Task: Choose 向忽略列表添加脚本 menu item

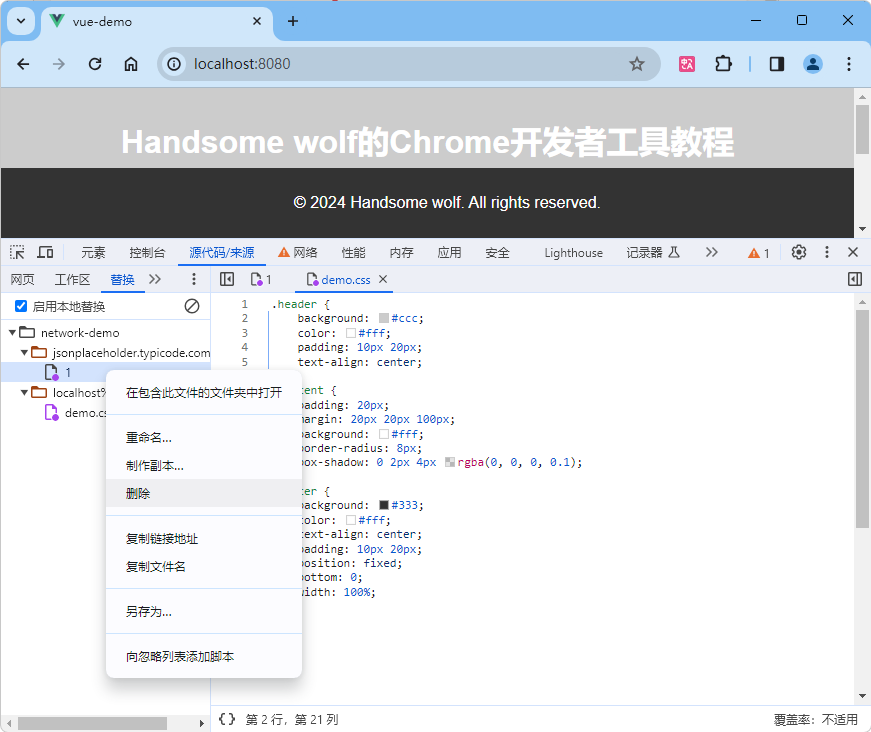Action: point(204,656)
